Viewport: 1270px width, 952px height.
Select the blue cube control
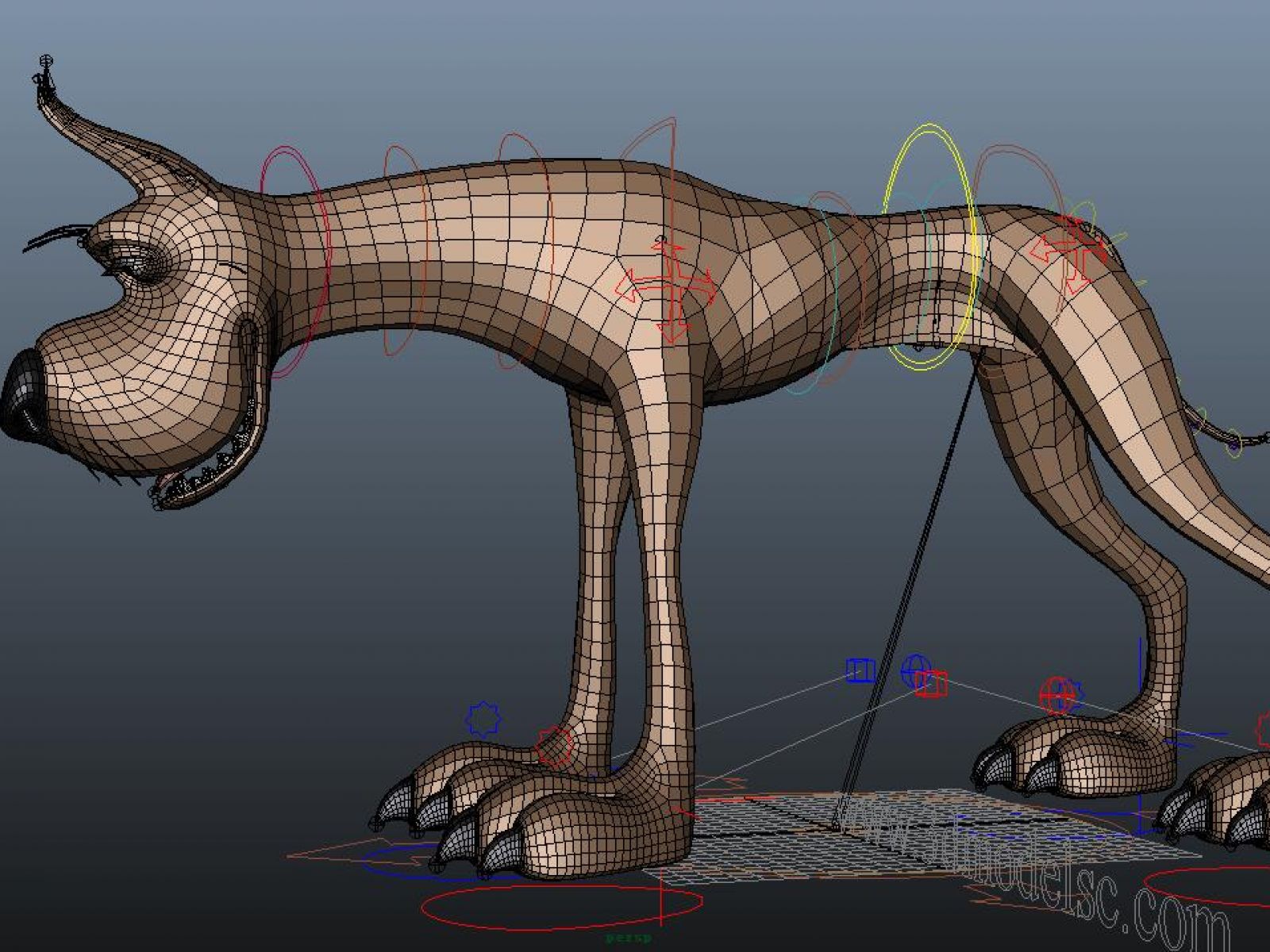(859, 670)
